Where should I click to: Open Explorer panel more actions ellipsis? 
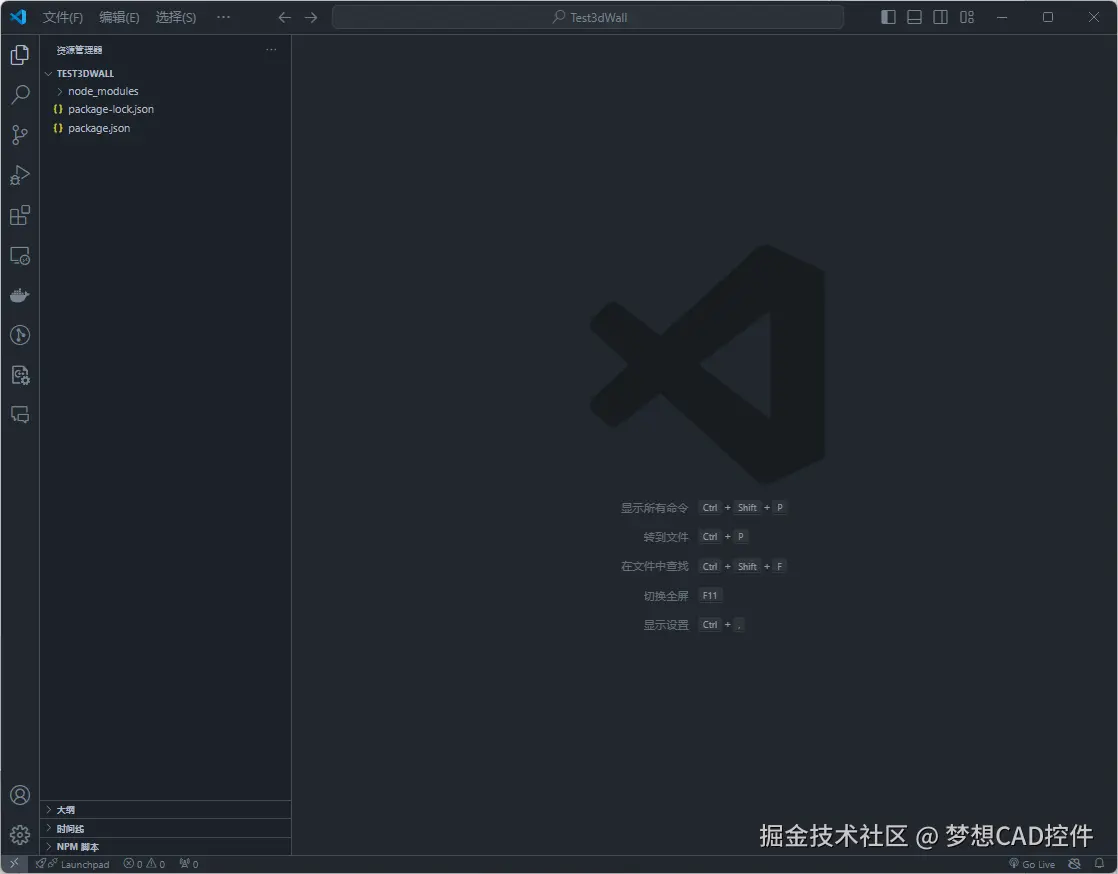[271, 49]
